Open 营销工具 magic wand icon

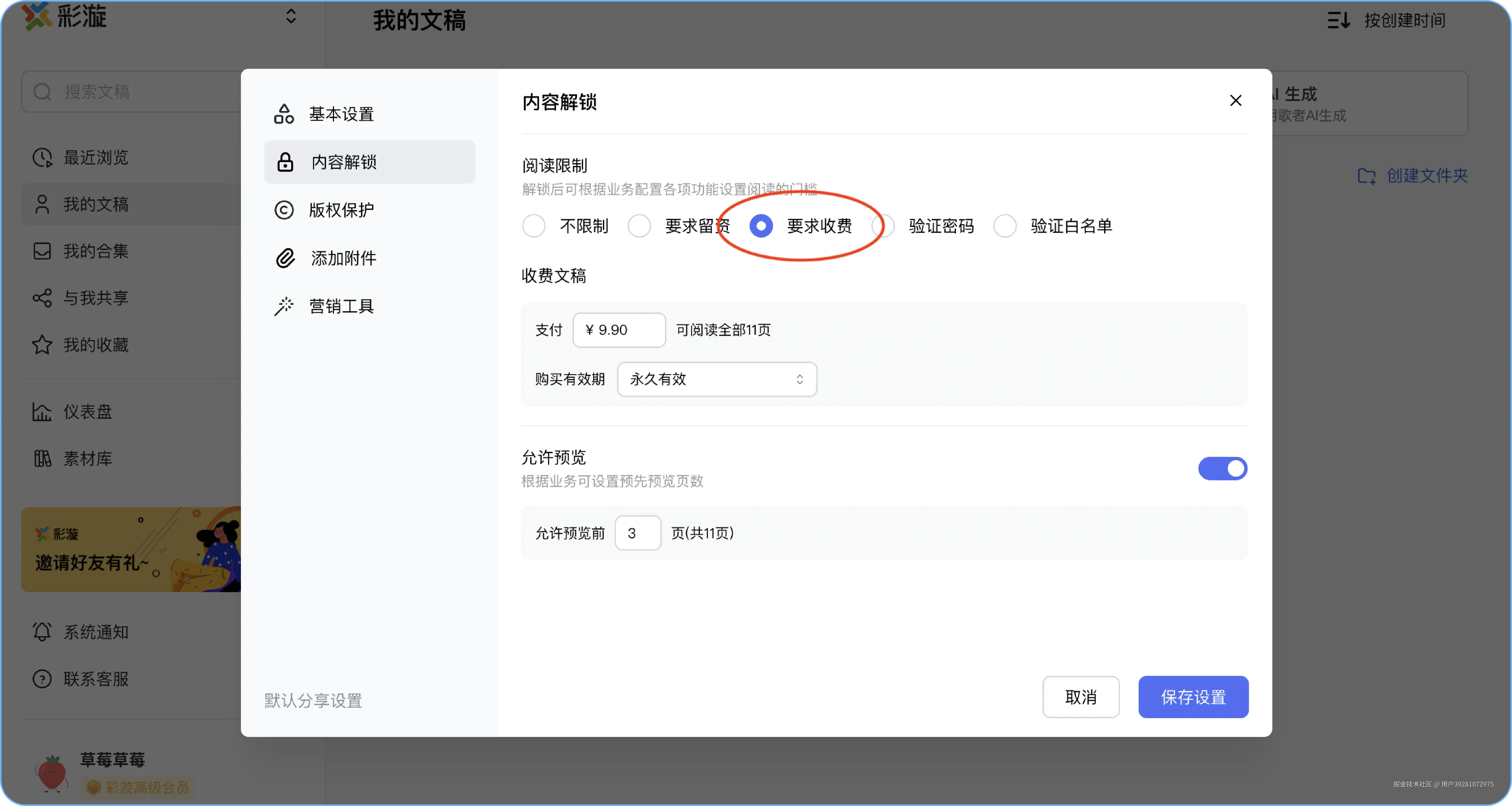pos(284,306)
